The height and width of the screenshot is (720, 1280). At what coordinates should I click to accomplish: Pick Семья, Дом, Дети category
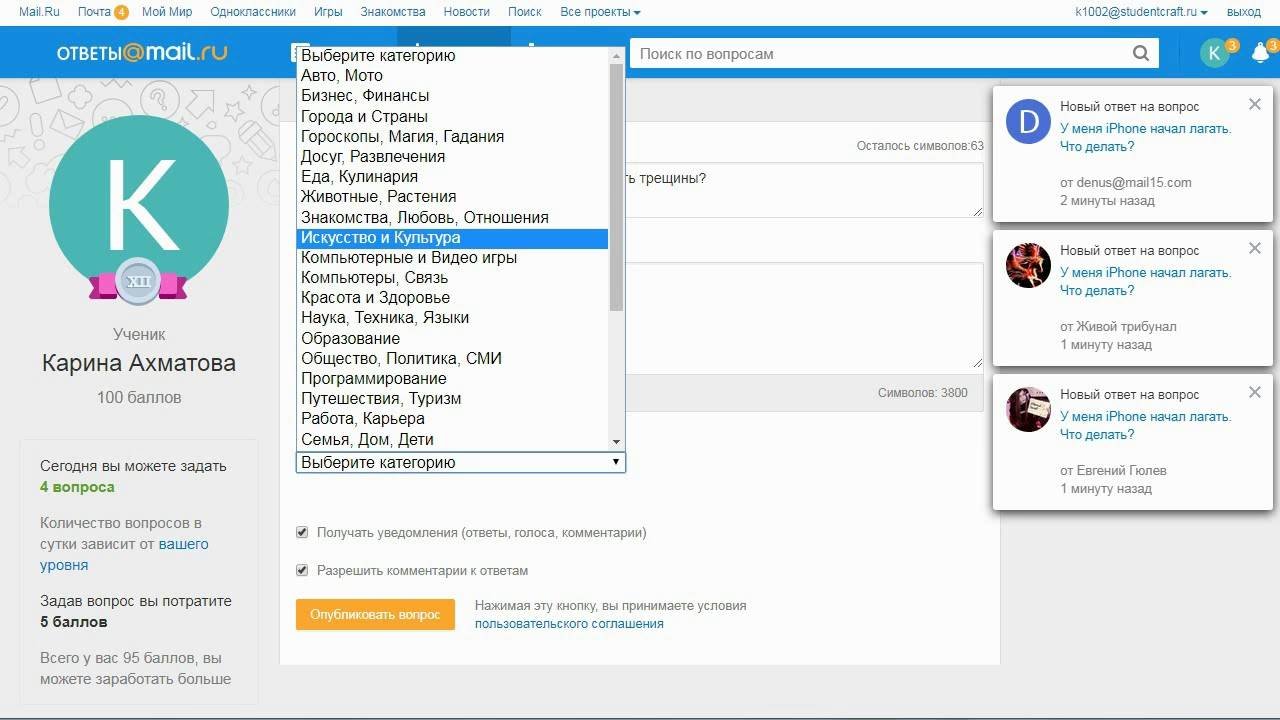click(453, 439)
